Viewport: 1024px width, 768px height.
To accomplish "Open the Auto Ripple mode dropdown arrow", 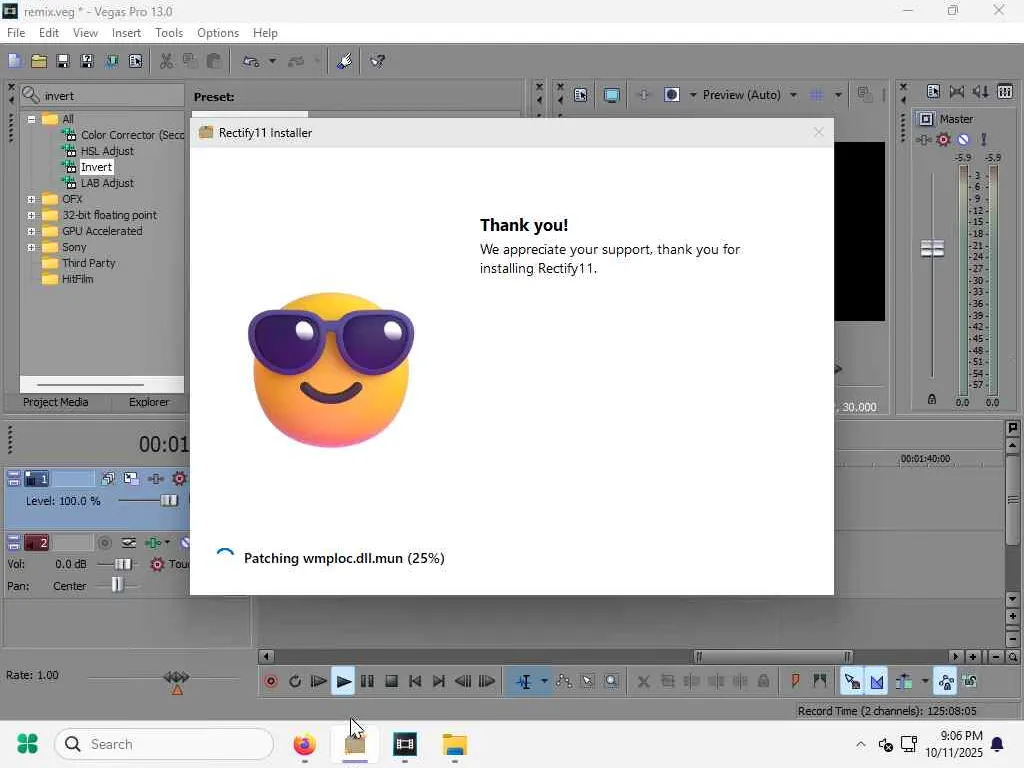I will coord(925,682).
